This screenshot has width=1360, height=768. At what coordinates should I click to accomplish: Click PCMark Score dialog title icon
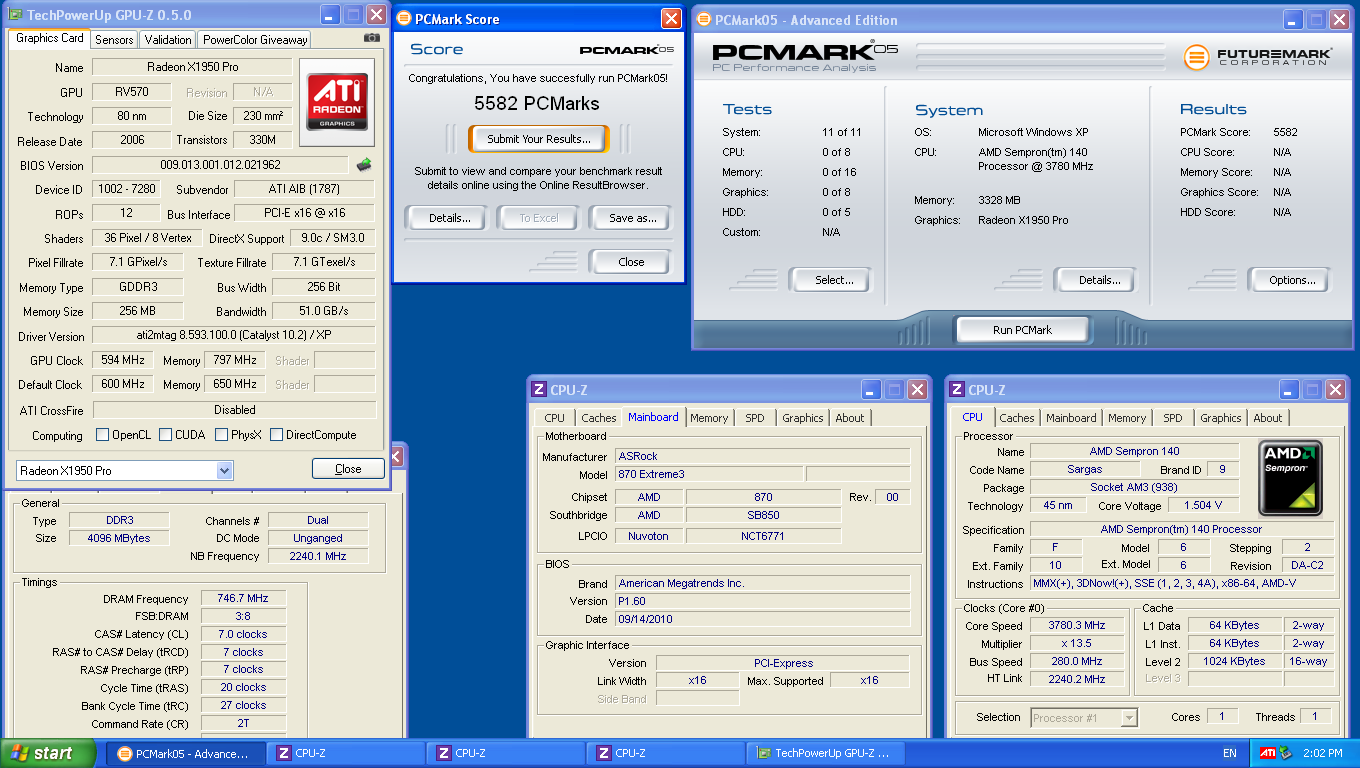(403, 18)
